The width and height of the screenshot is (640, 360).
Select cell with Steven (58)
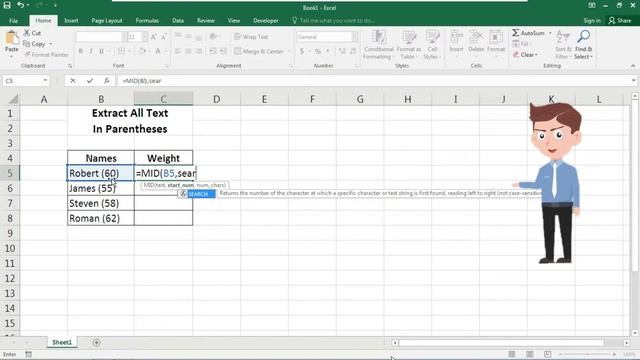point(101,203)
